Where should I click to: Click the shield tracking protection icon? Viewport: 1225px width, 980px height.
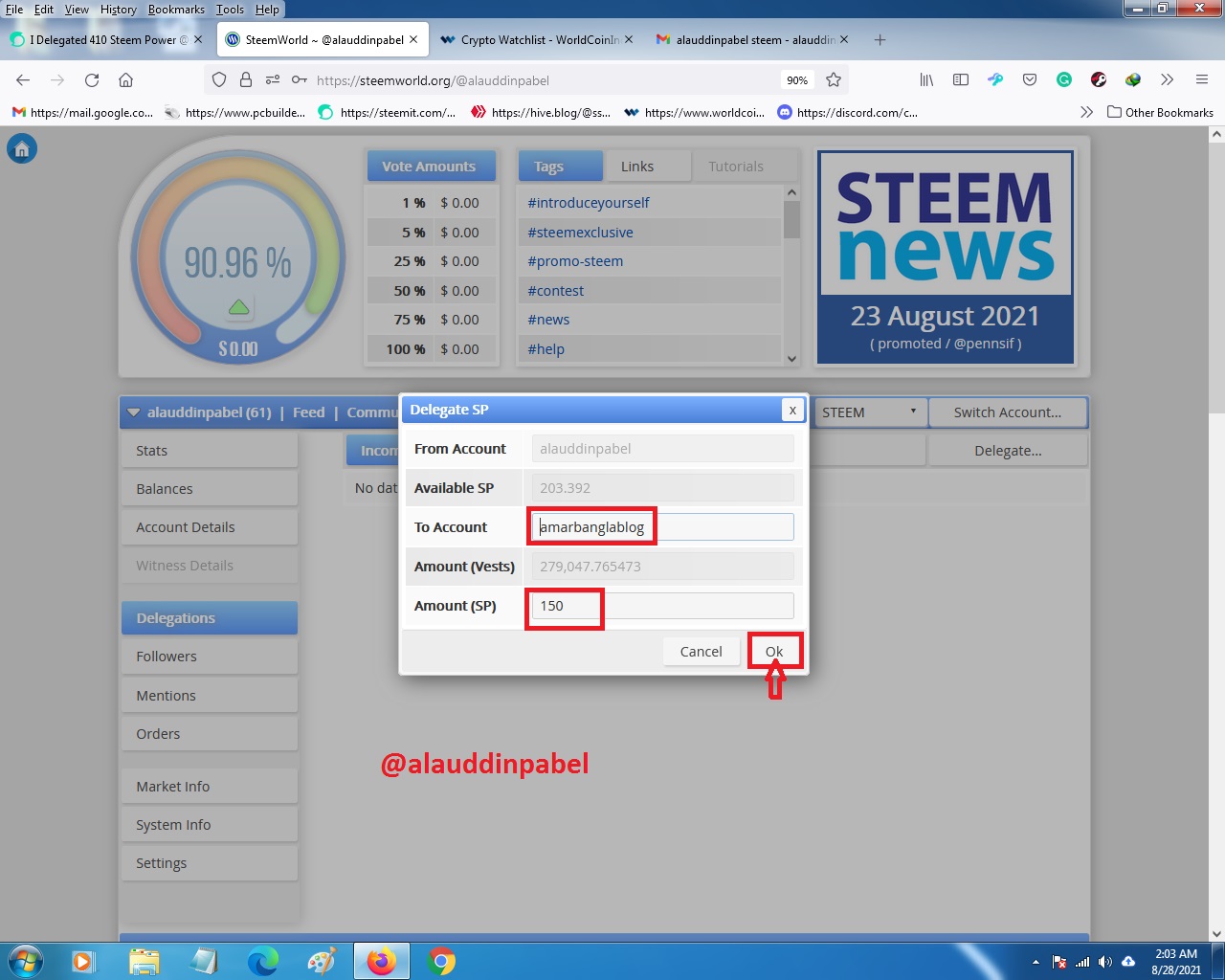[219, 80]
